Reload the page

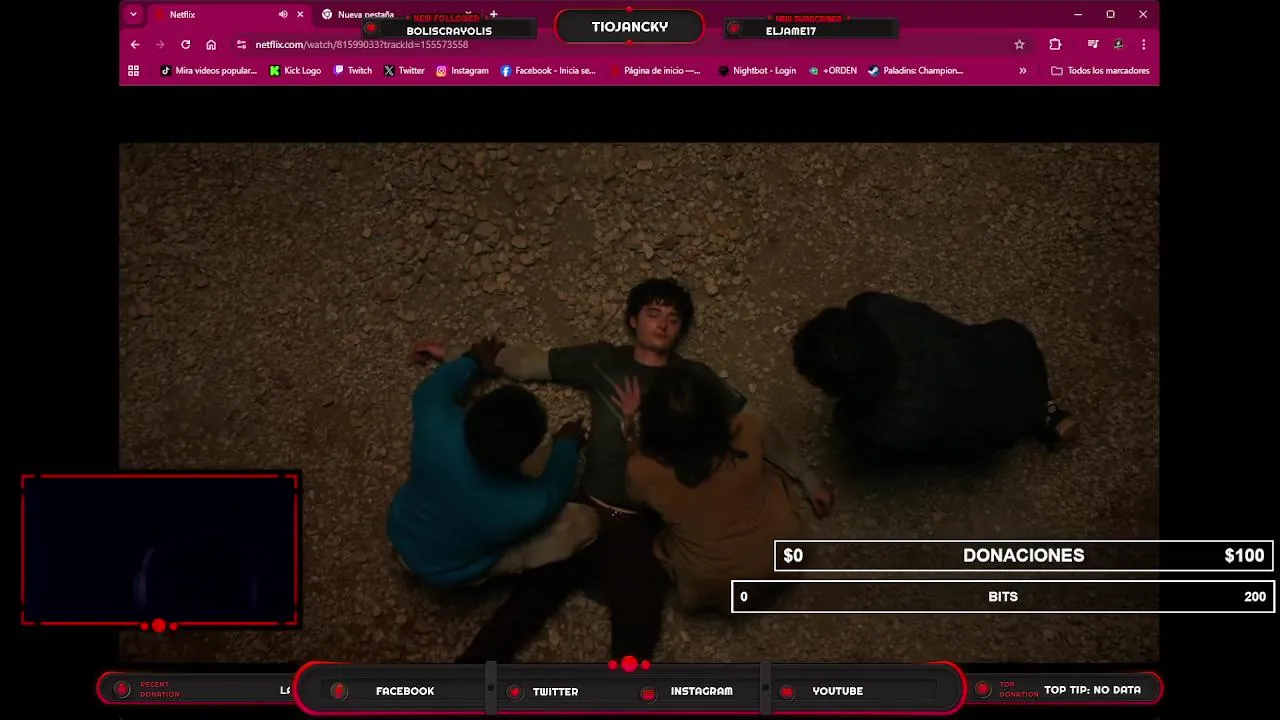click(x=185, y=44)
